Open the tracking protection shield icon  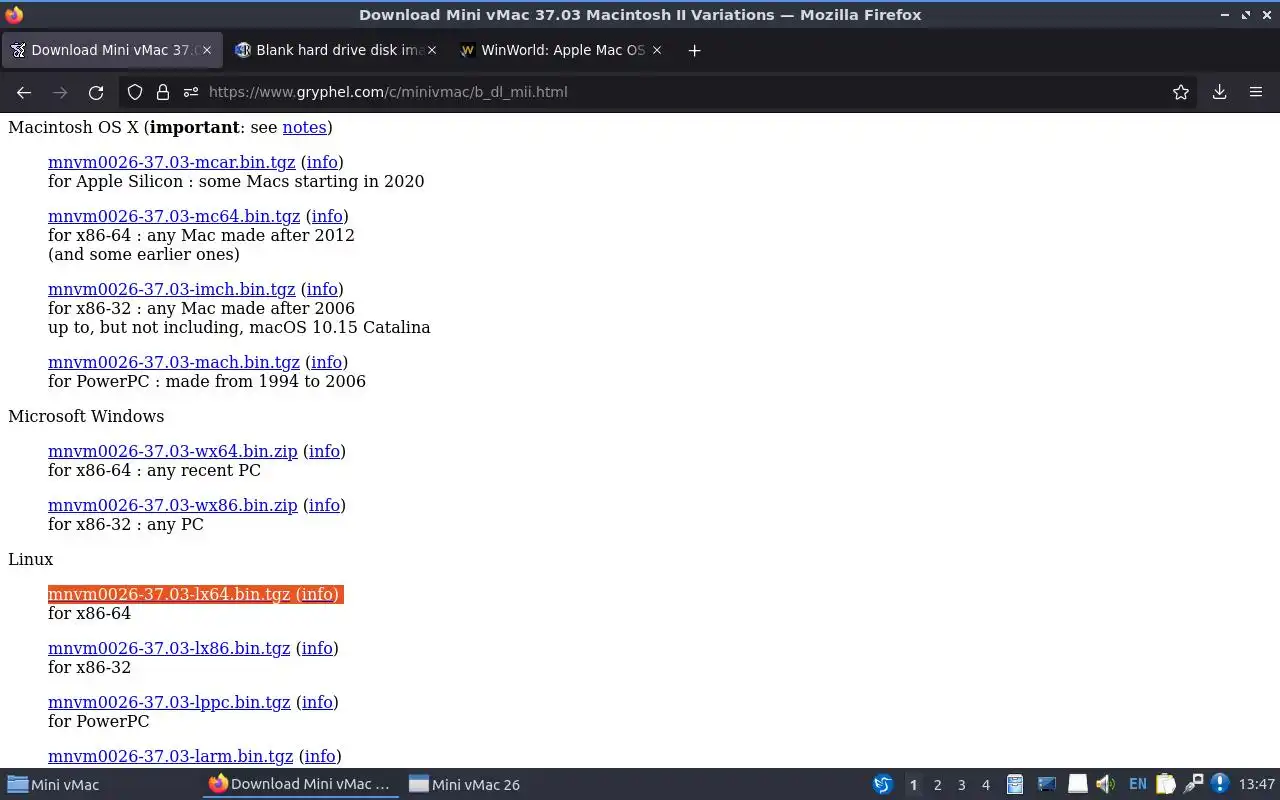coord(135,92)
